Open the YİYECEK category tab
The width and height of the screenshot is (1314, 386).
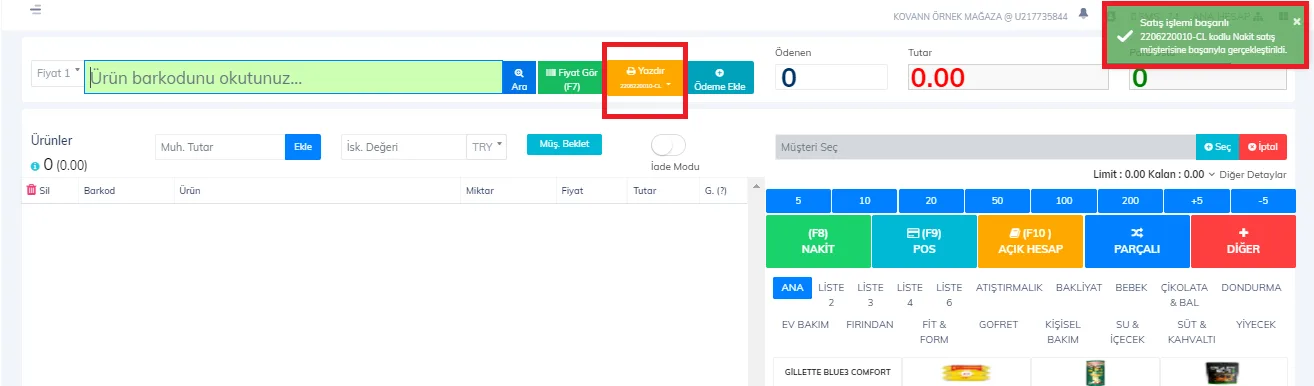pyautogui.click(x=1256, y=325)
